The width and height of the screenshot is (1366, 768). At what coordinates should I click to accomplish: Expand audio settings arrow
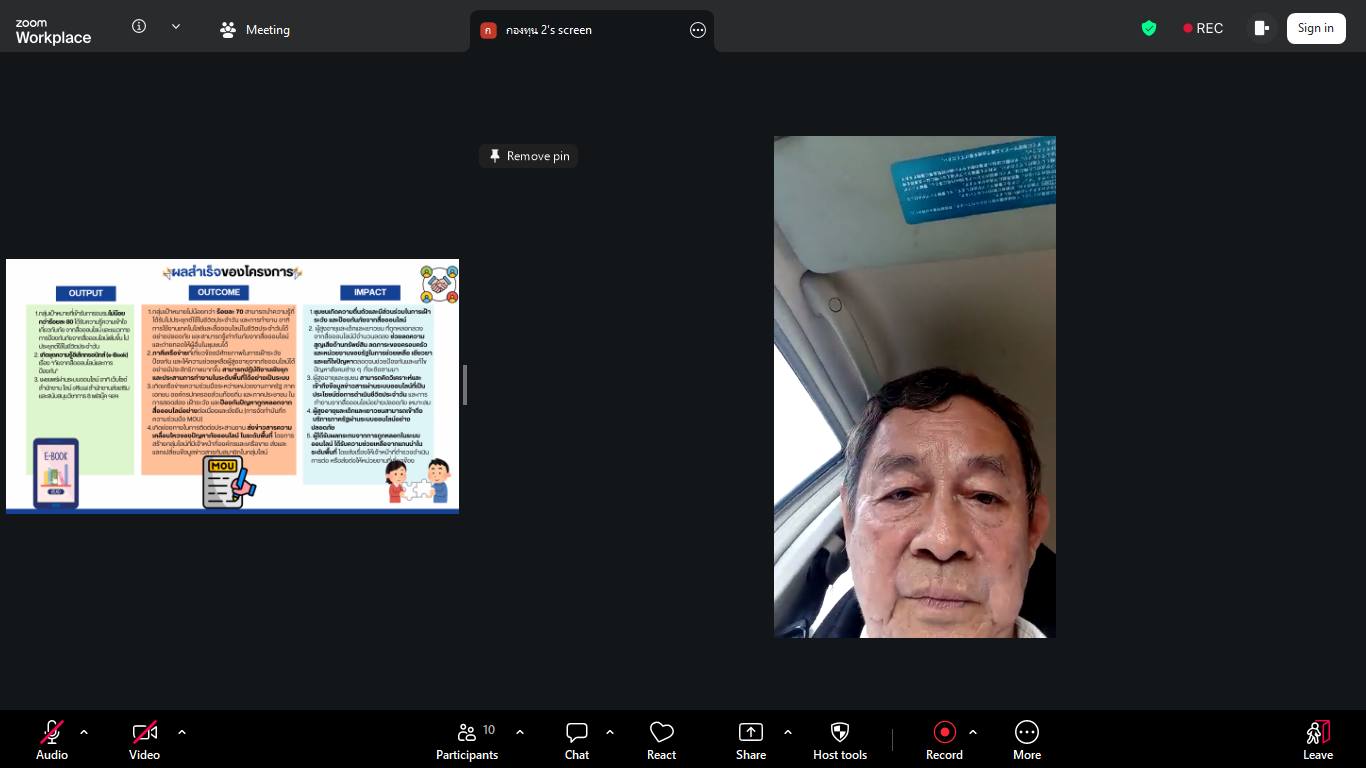tap(84, 732)
